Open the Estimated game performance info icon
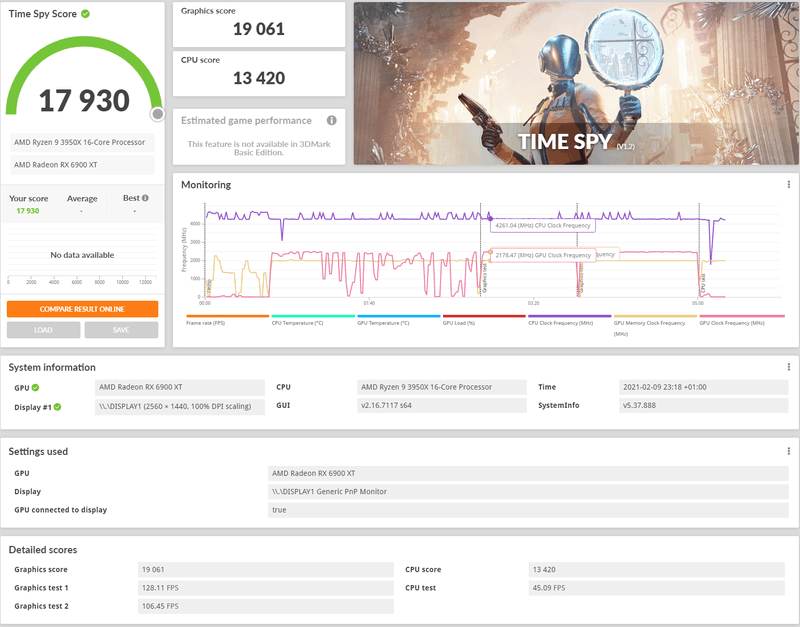This screenshot has width=800, height=627. click(x=332, y=120)
